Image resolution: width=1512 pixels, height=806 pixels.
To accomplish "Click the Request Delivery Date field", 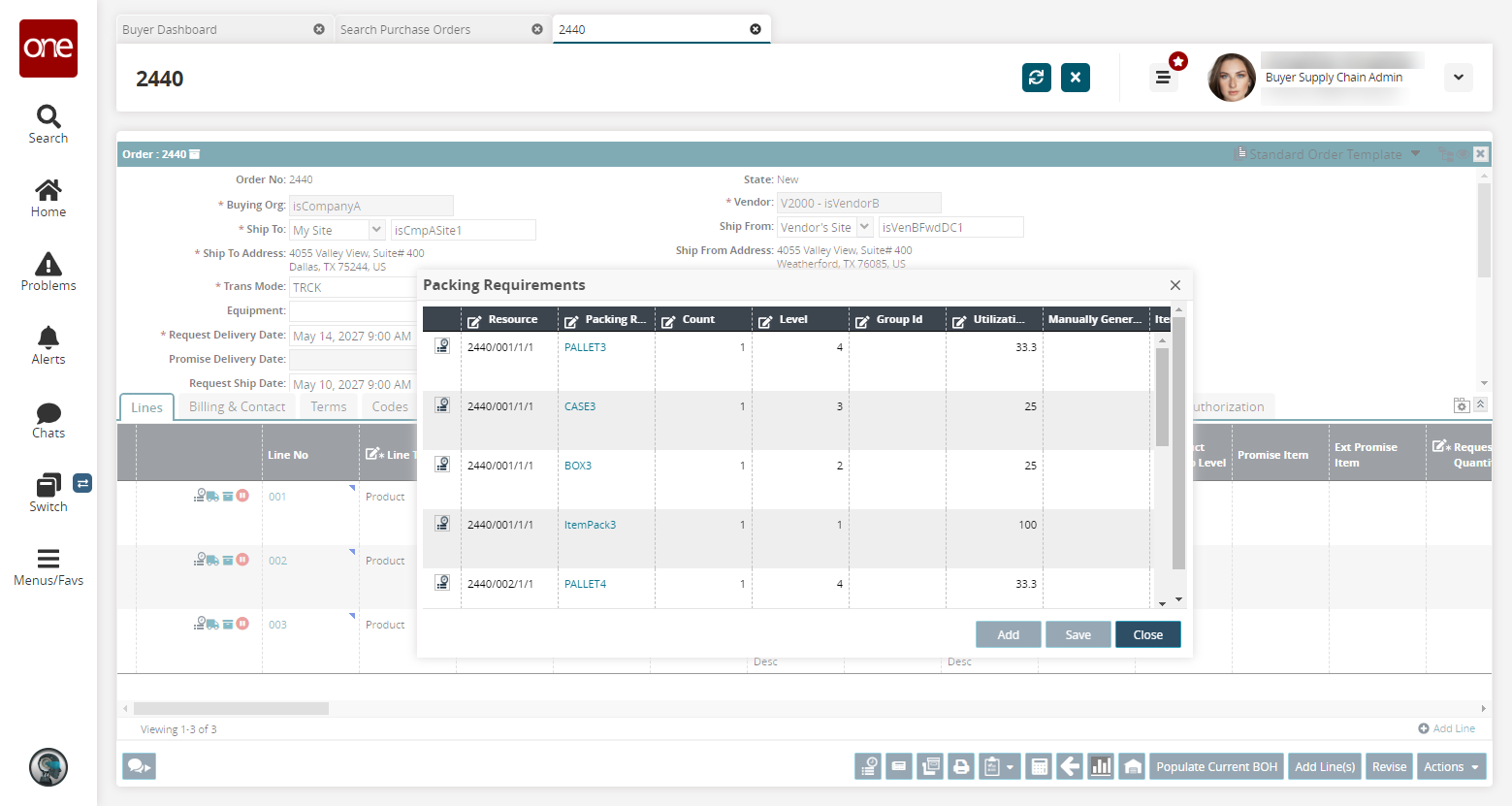I will click(x=352, y=337).
